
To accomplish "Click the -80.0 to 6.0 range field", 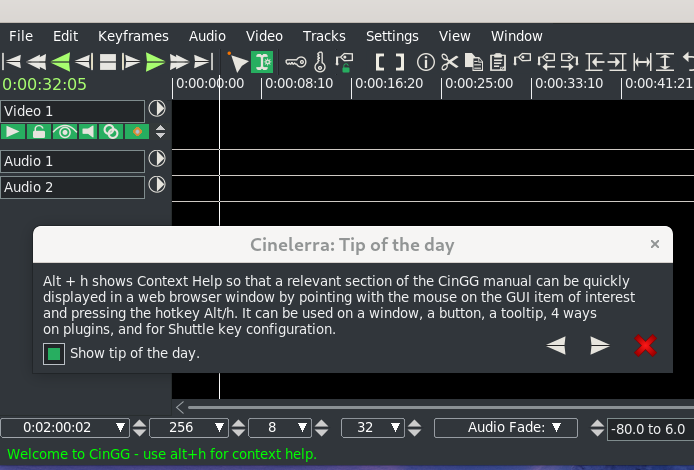I will click(x=647, y=429).
